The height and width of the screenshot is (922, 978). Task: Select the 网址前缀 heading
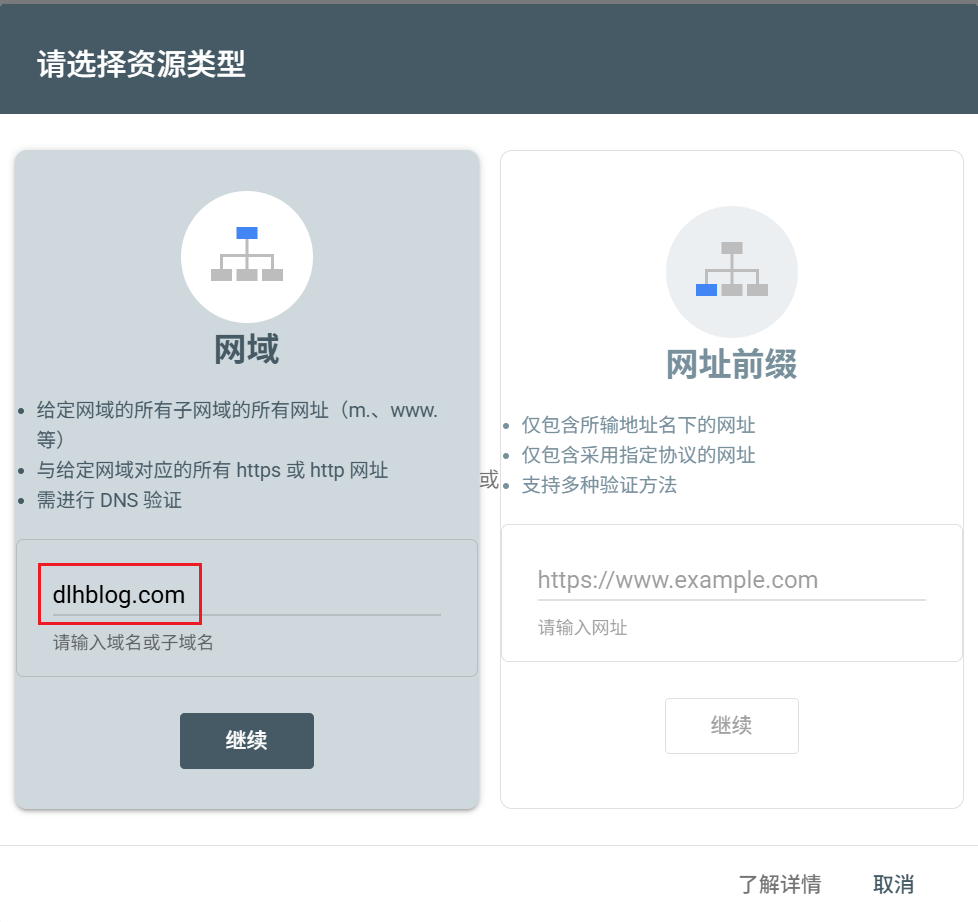[x=732, y=364]
